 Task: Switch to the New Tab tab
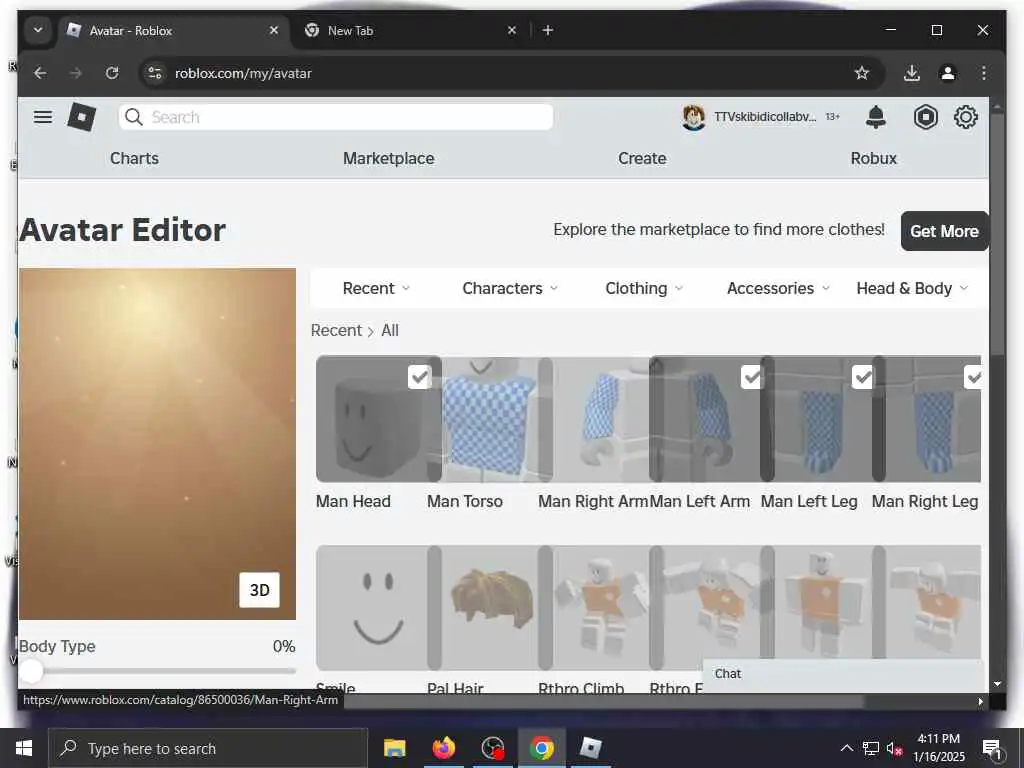click(408, 30)
